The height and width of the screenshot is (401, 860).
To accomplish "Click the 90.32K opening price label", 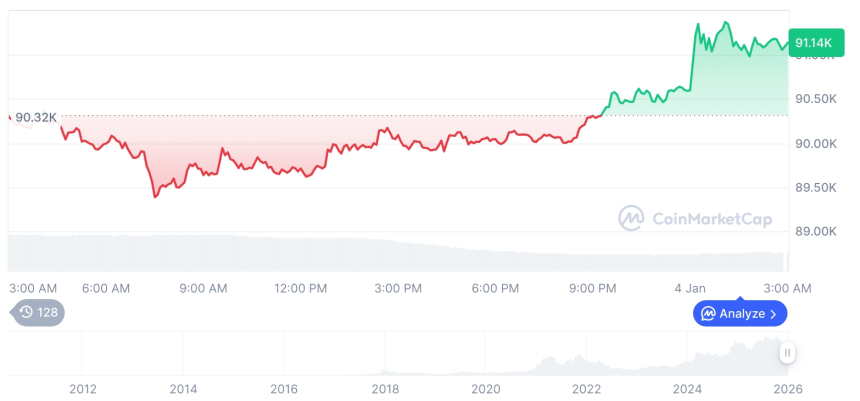I will point(36,117).
